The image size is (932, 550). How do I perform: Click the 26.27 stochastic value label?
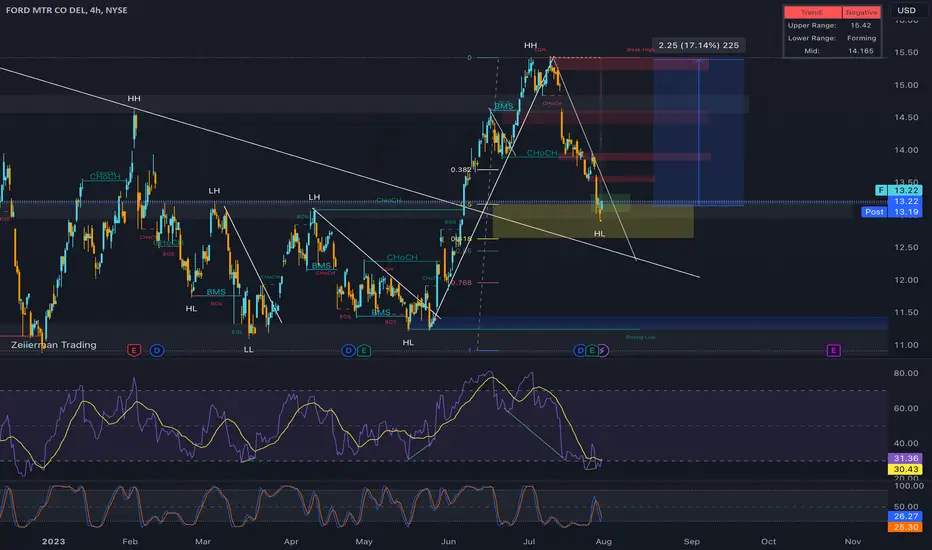click(x=905, y=516)
